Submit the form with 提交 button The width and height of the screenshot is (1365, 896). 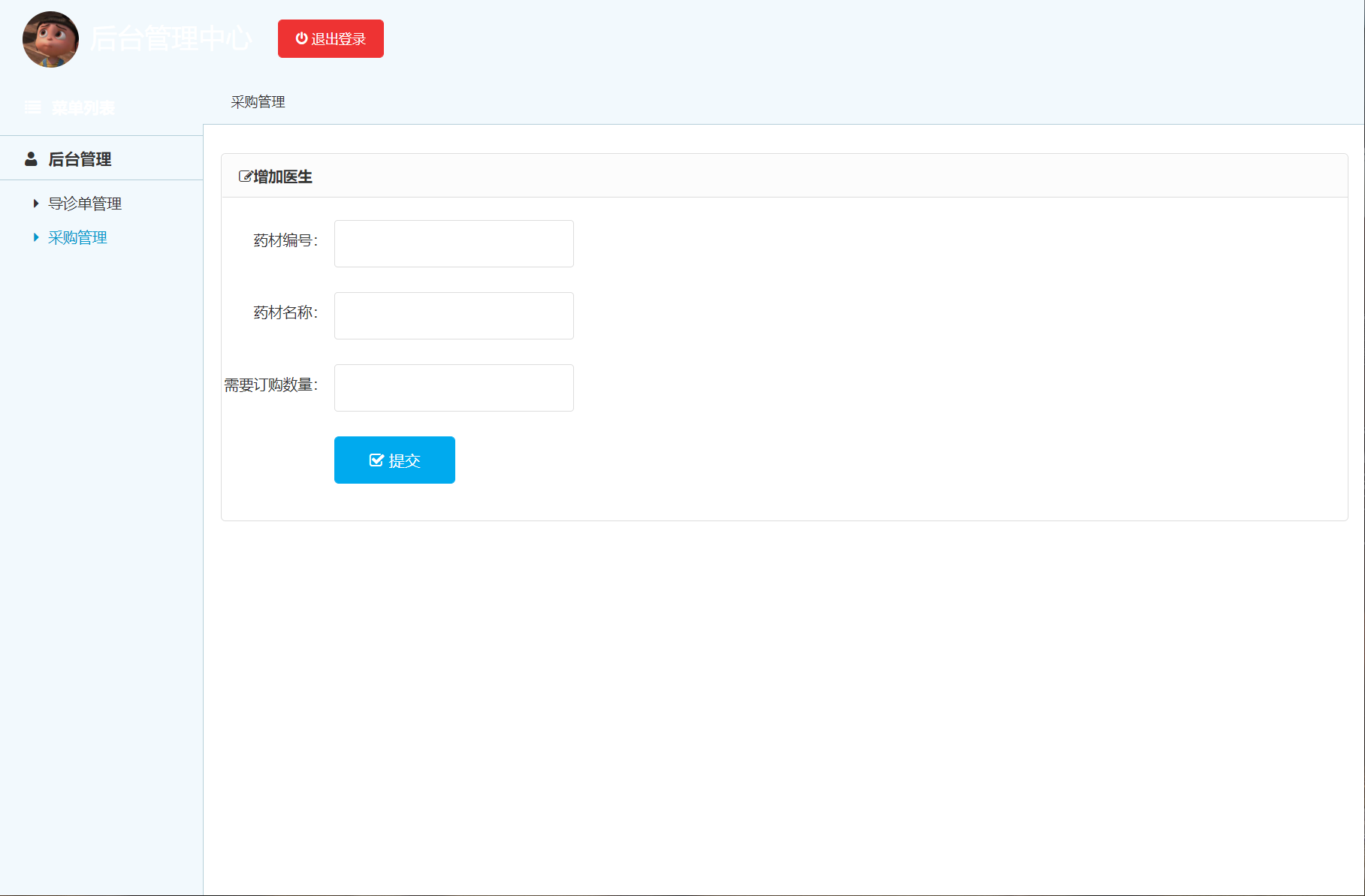tap(394, 460)
